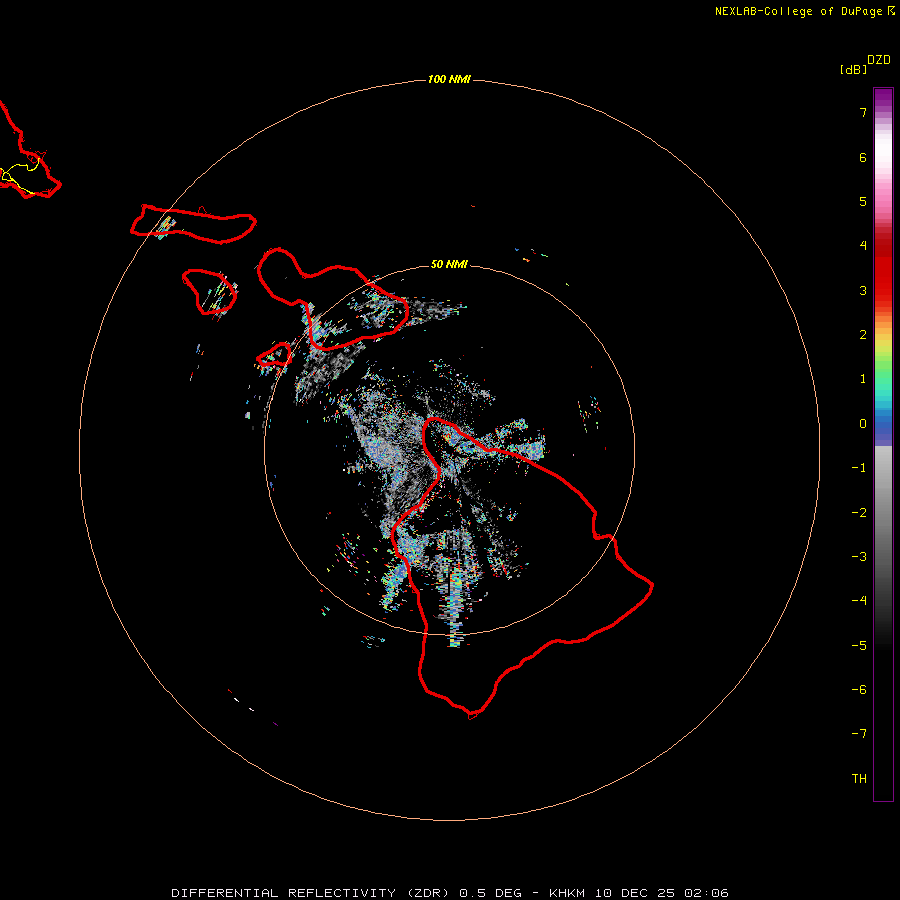Click the small Kahoolawe island outline

click(274, 355)
